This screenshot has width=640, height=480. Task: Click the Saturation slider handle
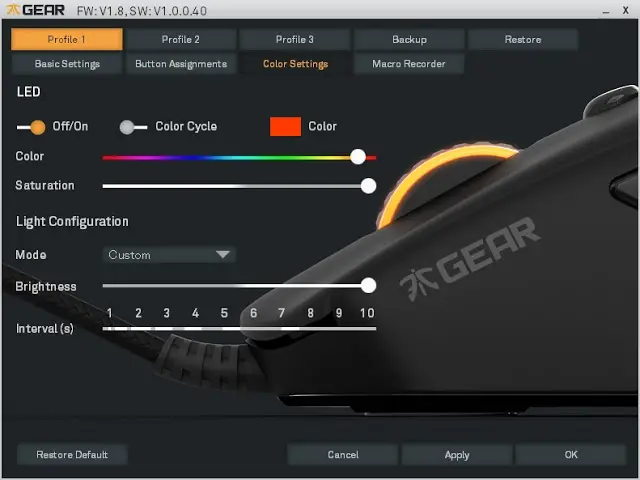pyautogui.click(x=368, y=186)
